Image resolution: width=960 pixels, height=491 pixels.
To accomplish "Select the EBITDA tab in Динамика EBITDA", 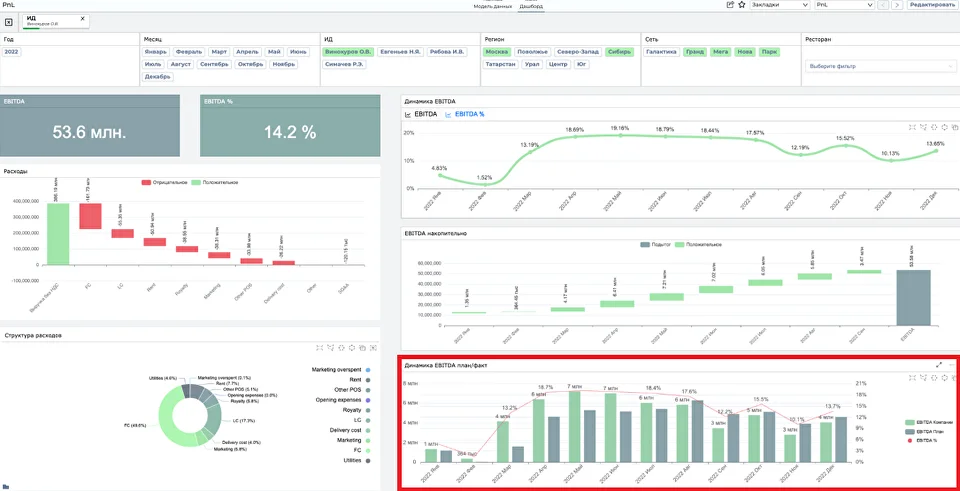I will [x=421, y=114].
